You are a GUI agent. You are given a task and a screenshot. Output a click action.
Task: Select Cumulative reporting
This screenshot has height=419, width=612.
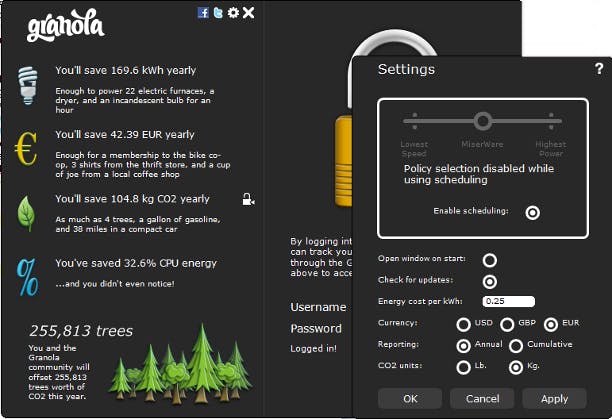pyautogui.click(x=516, y=346)
